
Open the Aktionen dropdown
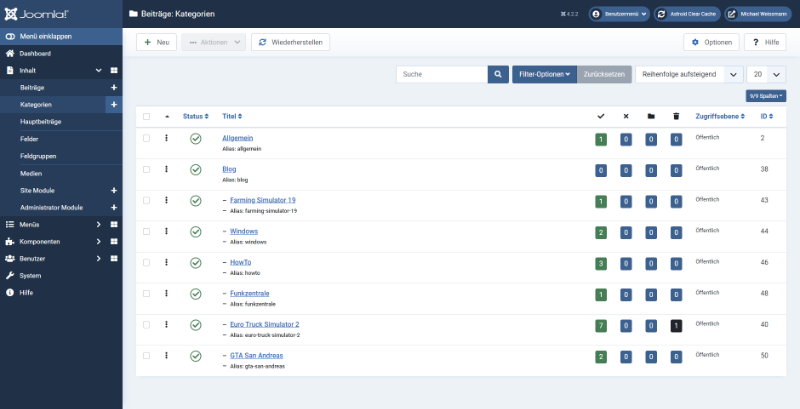(x=213, y=42)
